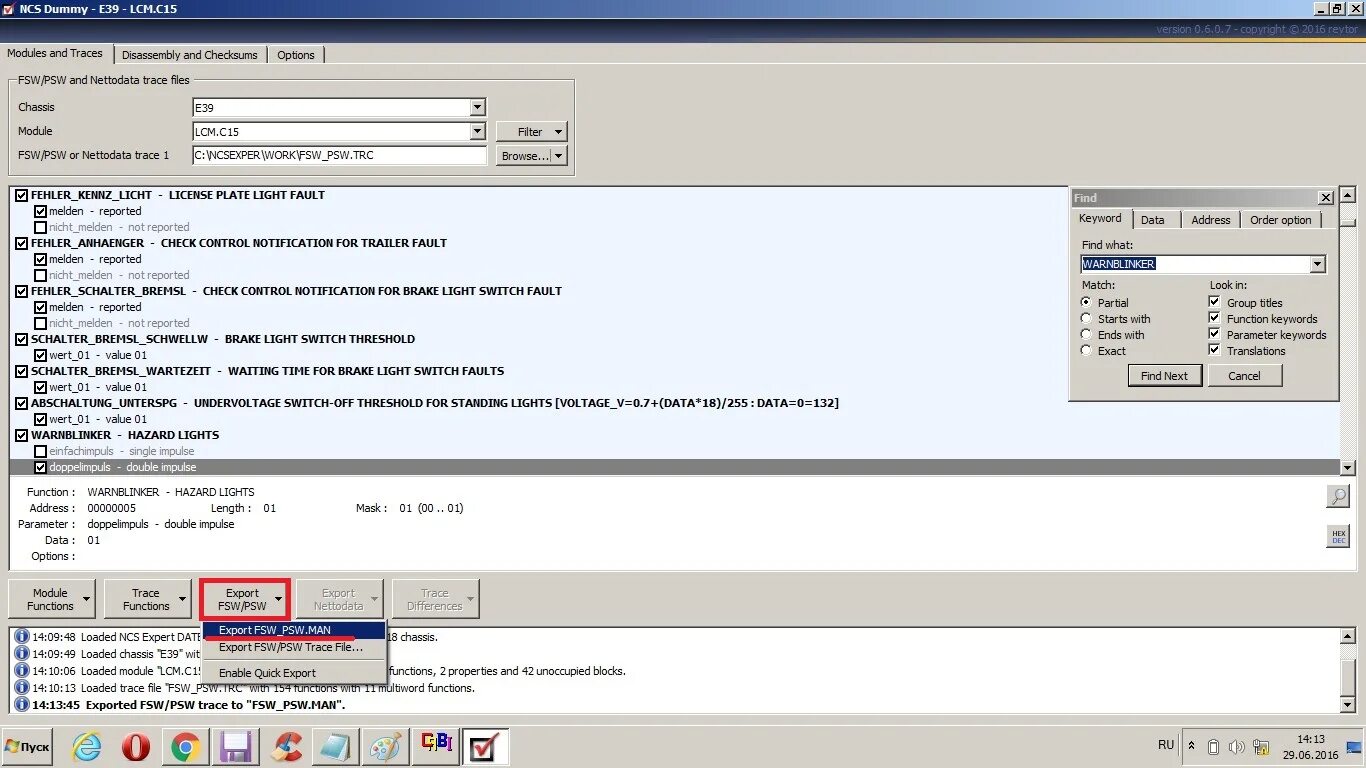
Task: Click the network tray icon
Action: tap(1259, 747)
